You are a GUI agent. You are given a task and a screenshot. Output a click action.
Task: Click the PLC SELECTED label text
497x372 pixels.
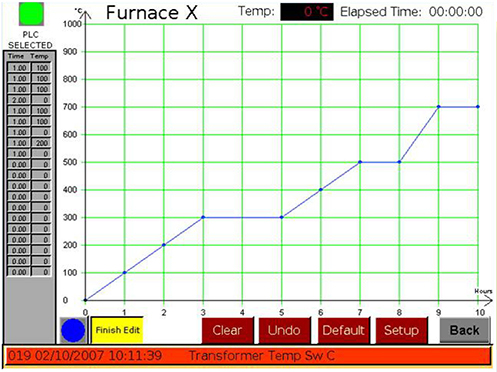pos(30,40)
